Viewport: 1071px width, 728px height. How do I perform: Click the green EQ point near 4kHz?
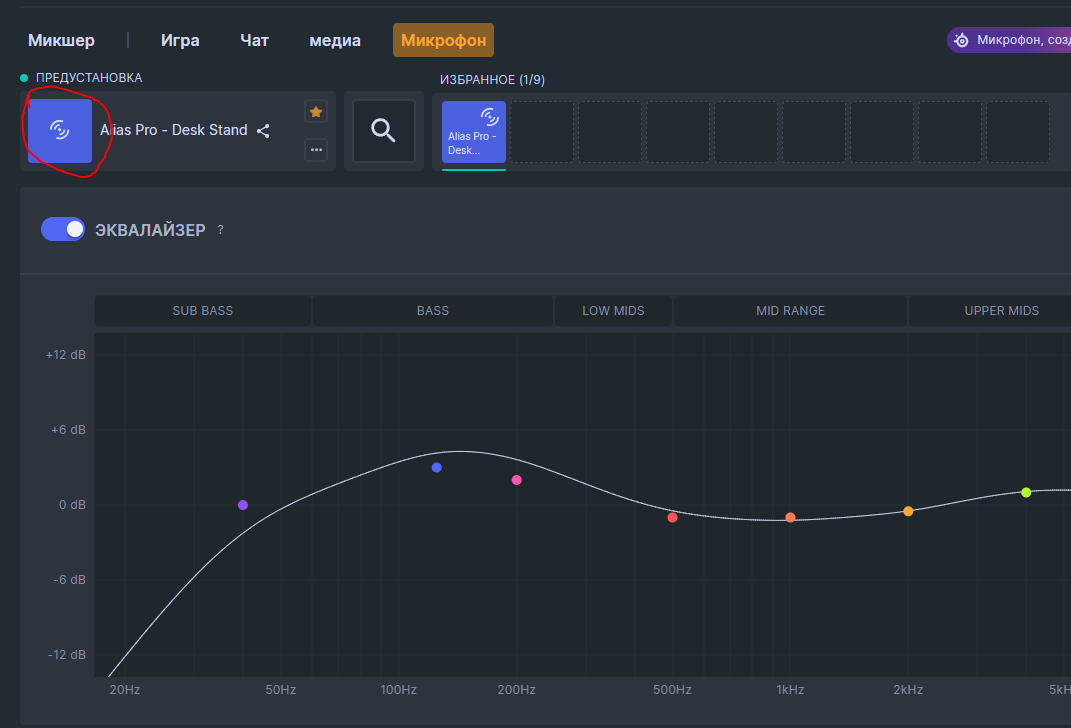pyautogui.click(x=1026, y=492)
